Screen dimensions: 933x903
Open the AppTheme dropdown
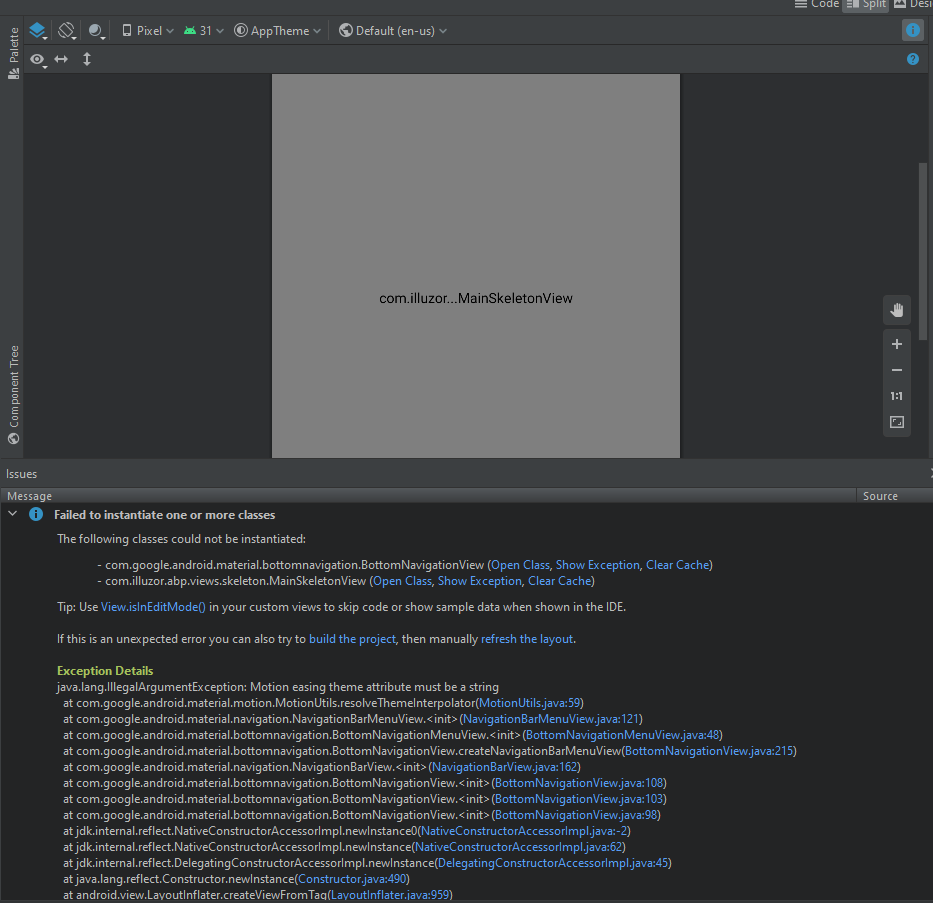[x=277, y=31]
